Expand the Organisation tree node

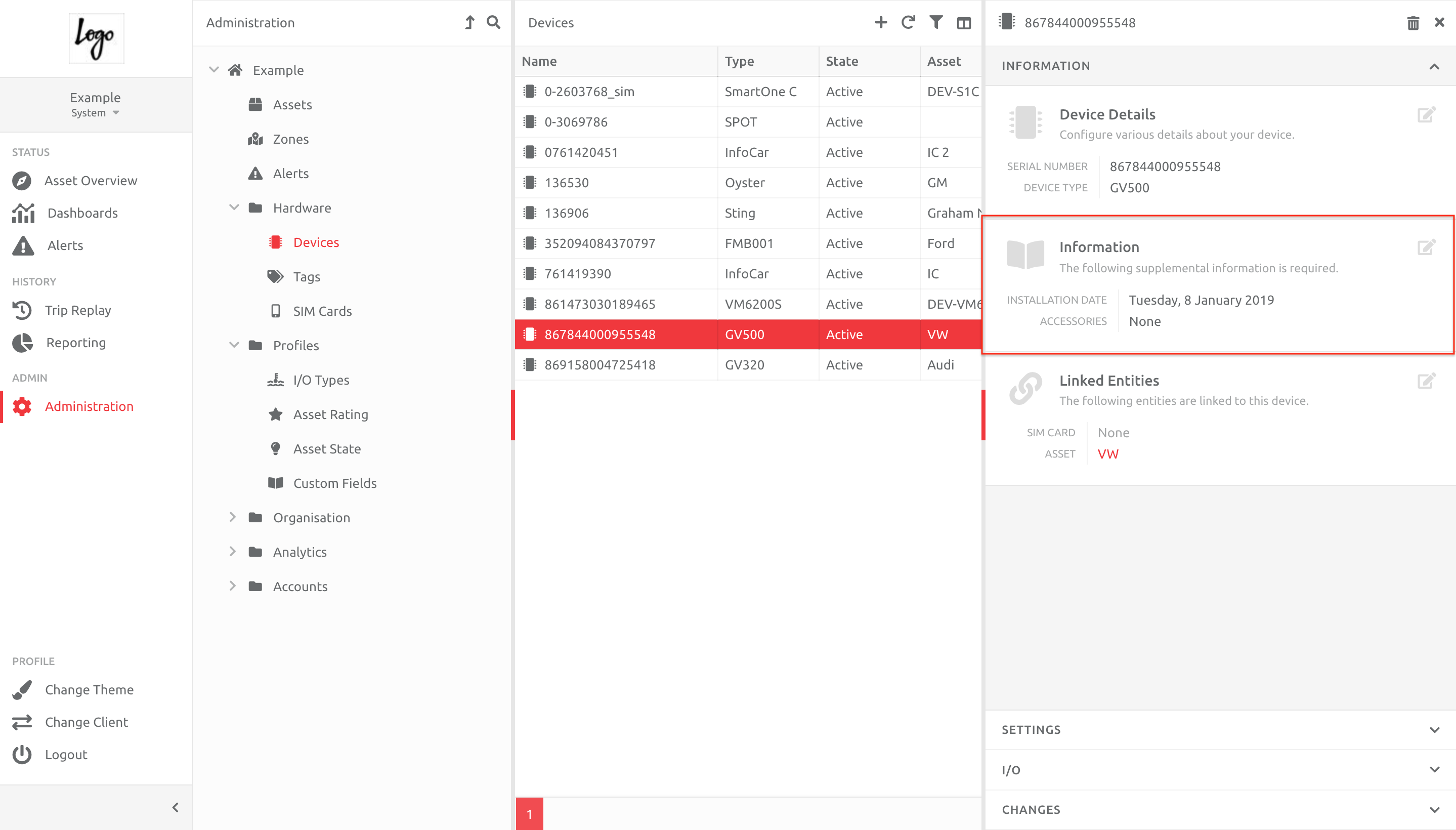(x=233, y=517)
